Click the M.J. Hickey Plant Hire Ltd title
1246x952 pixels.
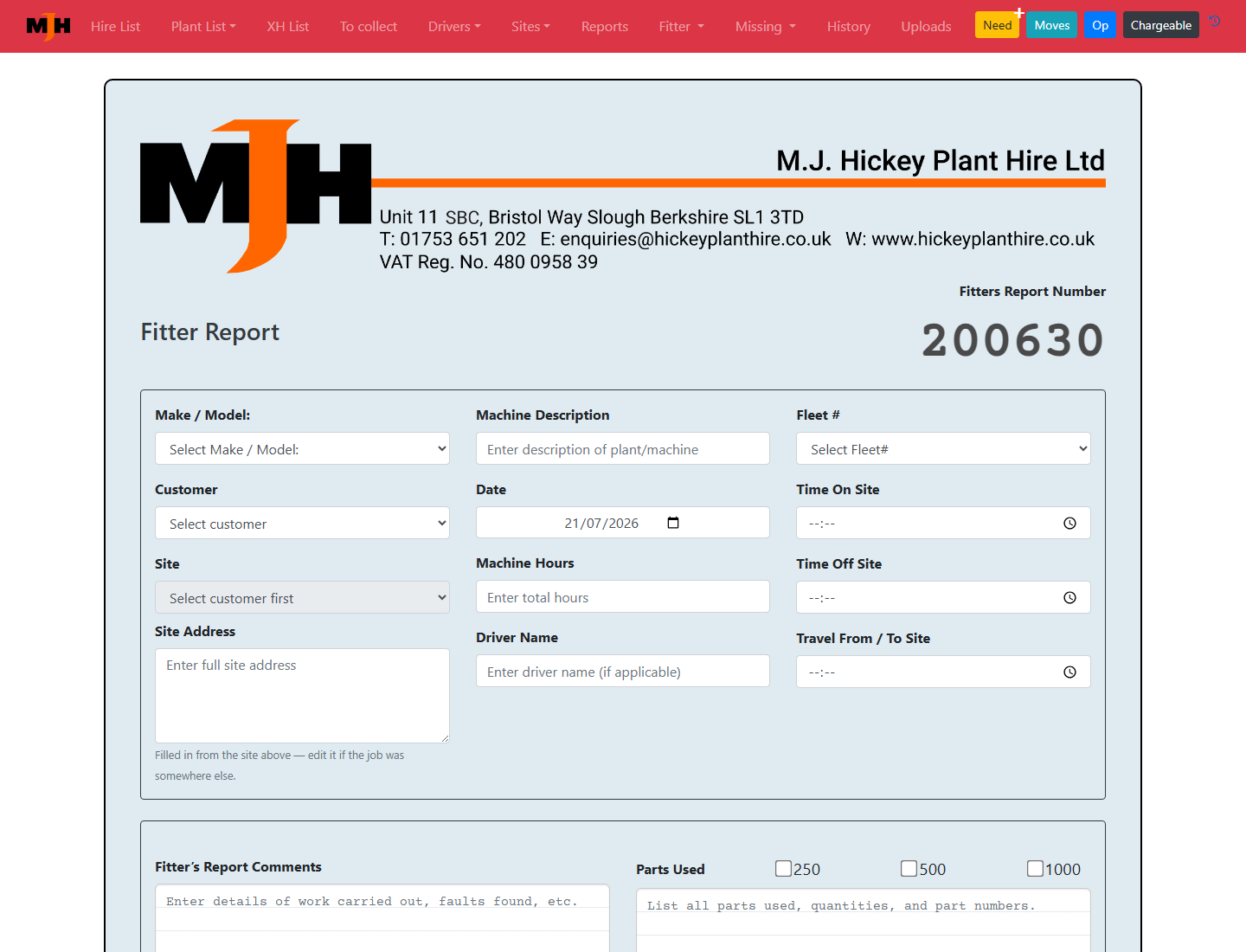coord(941,161)
